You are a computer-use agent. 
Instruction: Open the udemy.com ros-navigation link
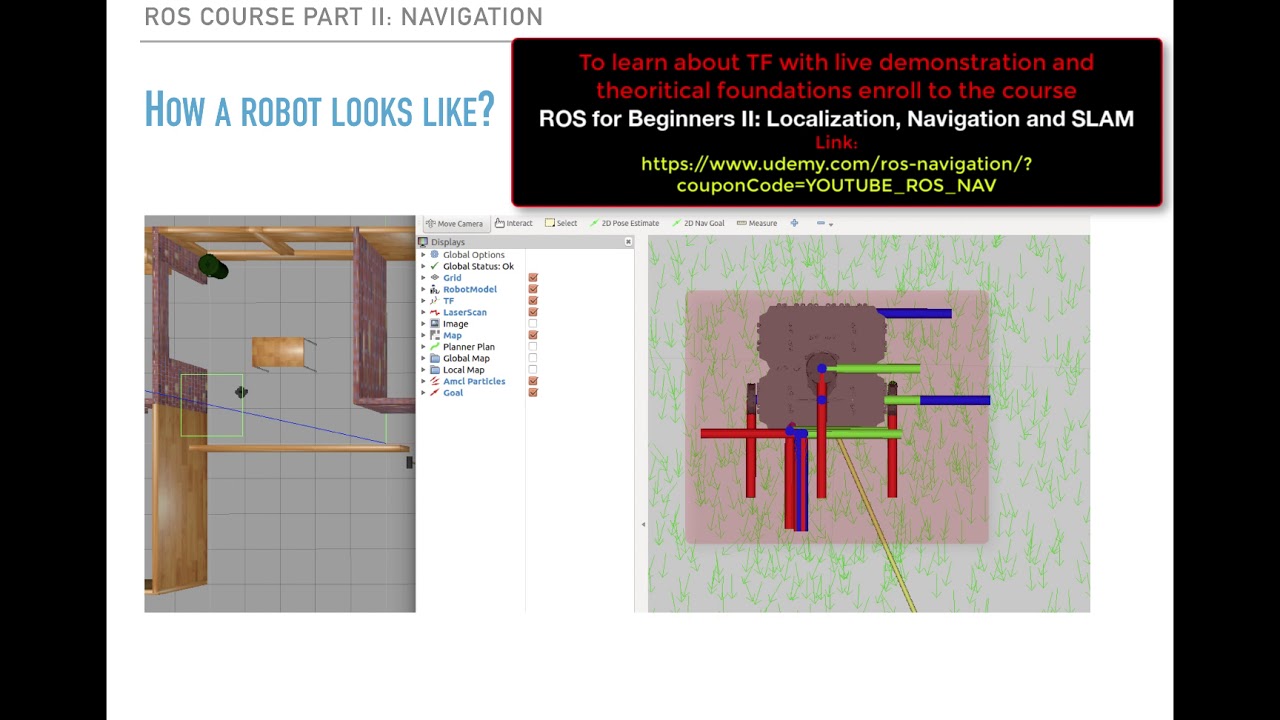pos(836,174)
